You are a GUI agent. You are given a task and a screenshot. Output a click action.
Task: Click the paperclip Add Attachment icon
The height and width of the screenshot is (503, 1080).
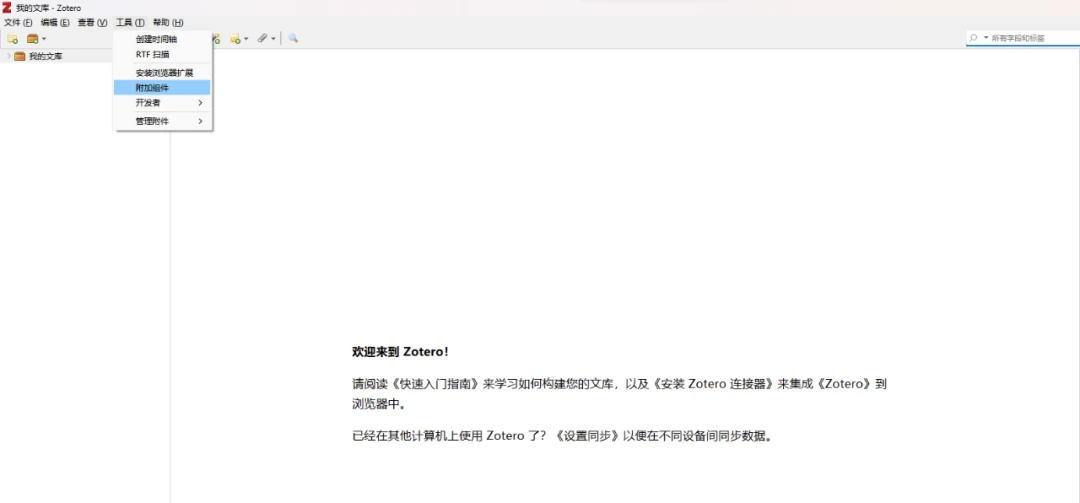[x=262, y=39]
